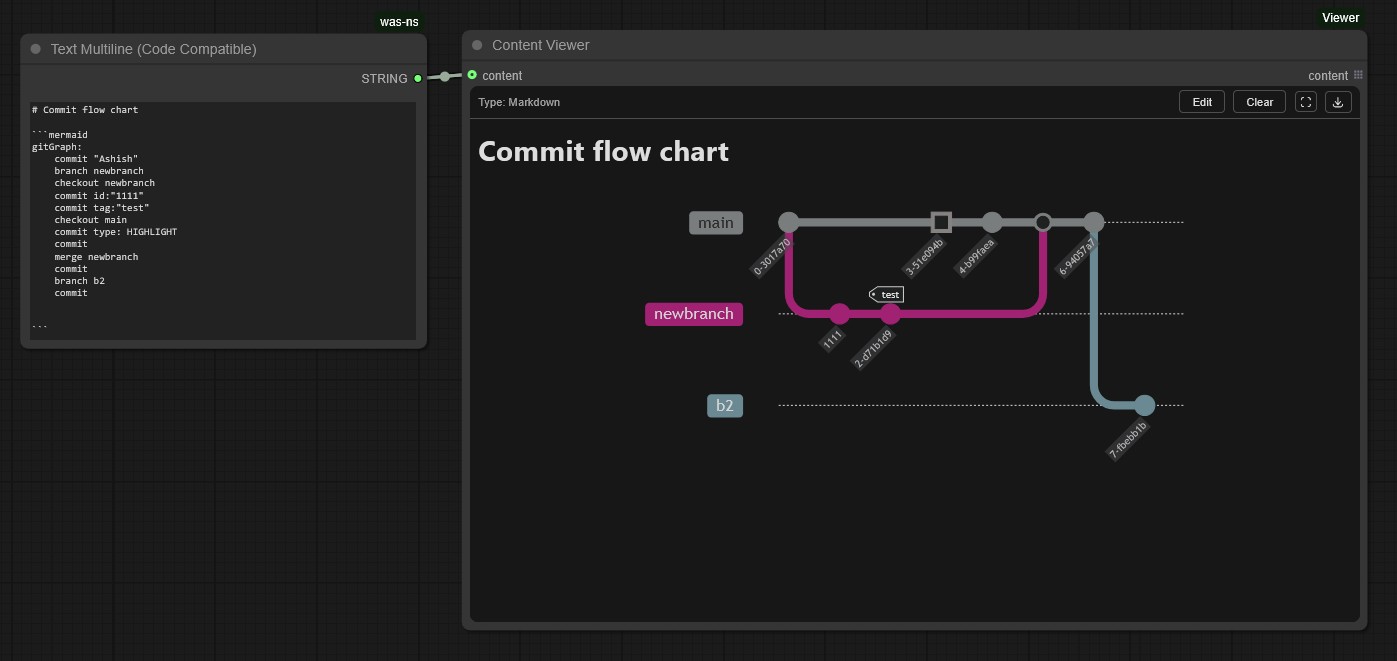Click the Commit flow chart heading
This screenshot has height=661, width=1397.
coord(603,152)
